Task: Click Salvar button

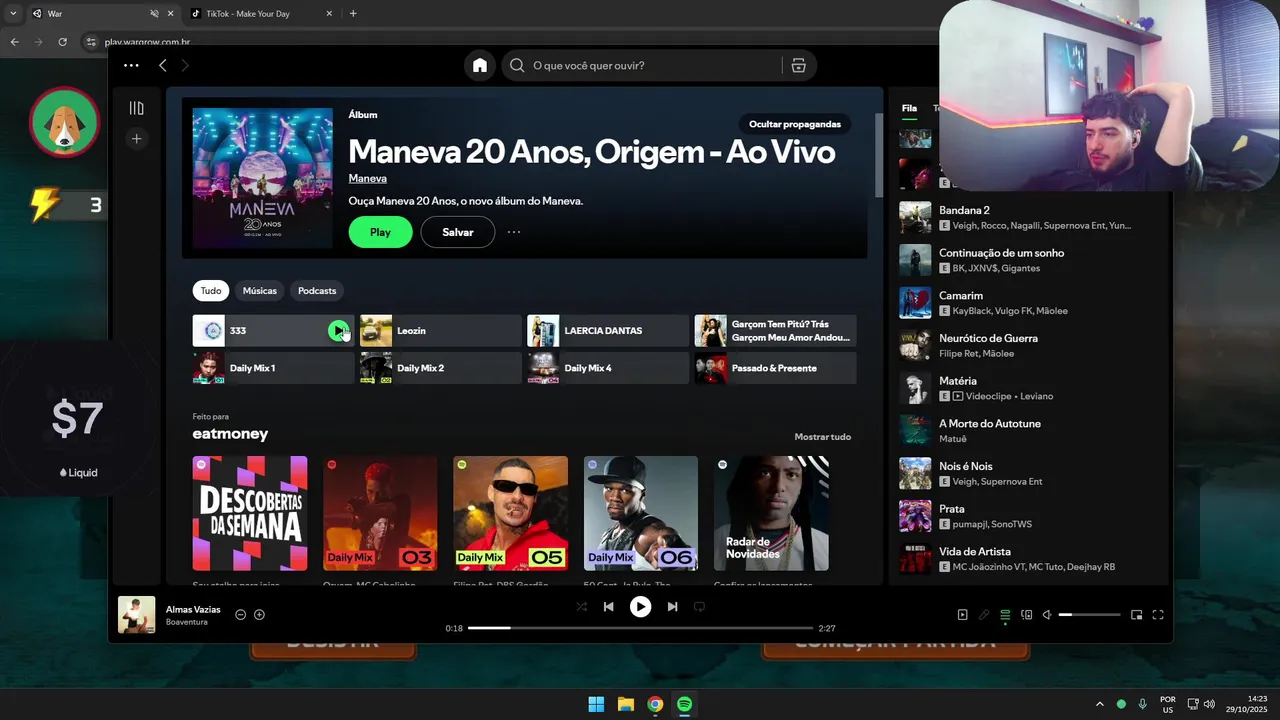Action: tap(458, 232)
